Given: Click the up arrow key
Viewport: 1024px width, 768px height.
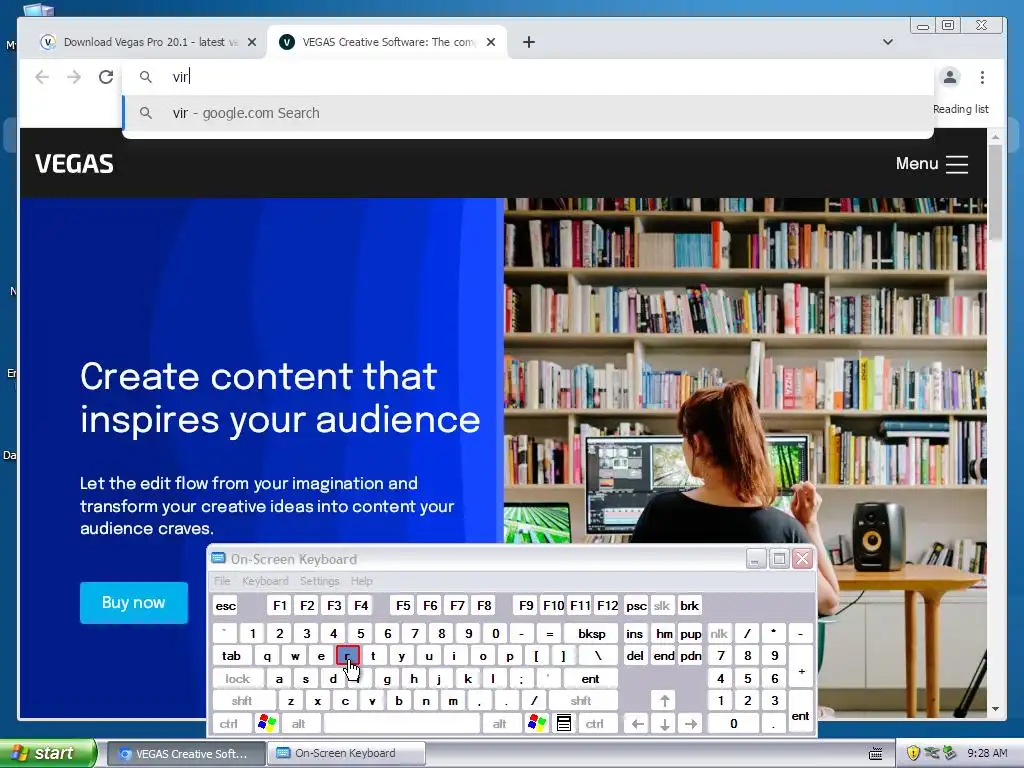Looking at the screenshot, I should click(x=664, y=701).
